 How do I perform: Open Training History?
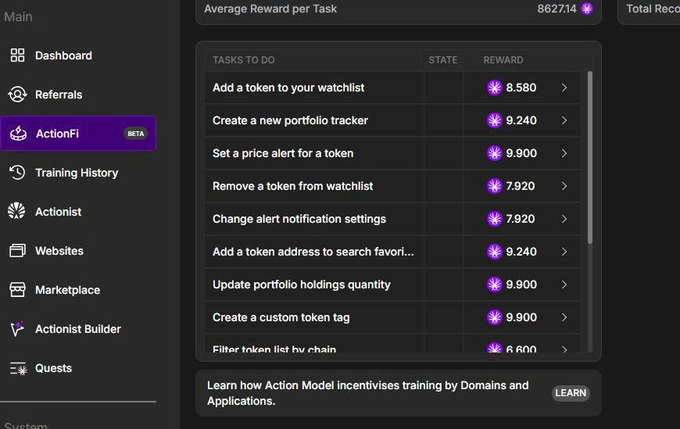point(77,173)
